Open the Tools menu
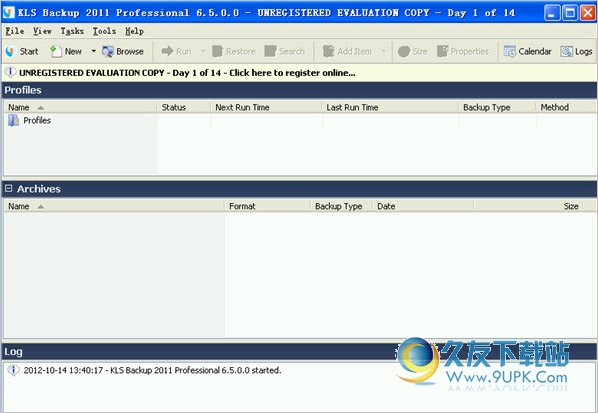Image resolution: width=598 pixels, height=413 pixels. [104, 31]
